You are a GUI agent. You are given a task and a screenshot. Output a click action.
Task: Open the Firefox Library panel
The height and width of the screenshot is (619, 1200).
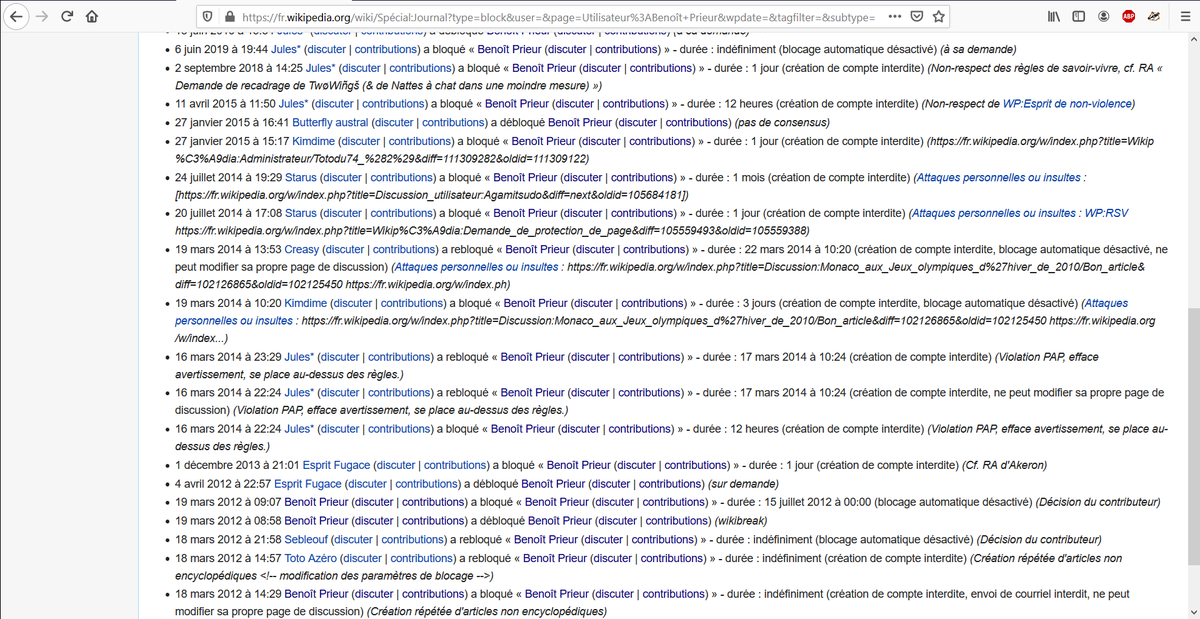(1055, 17)
